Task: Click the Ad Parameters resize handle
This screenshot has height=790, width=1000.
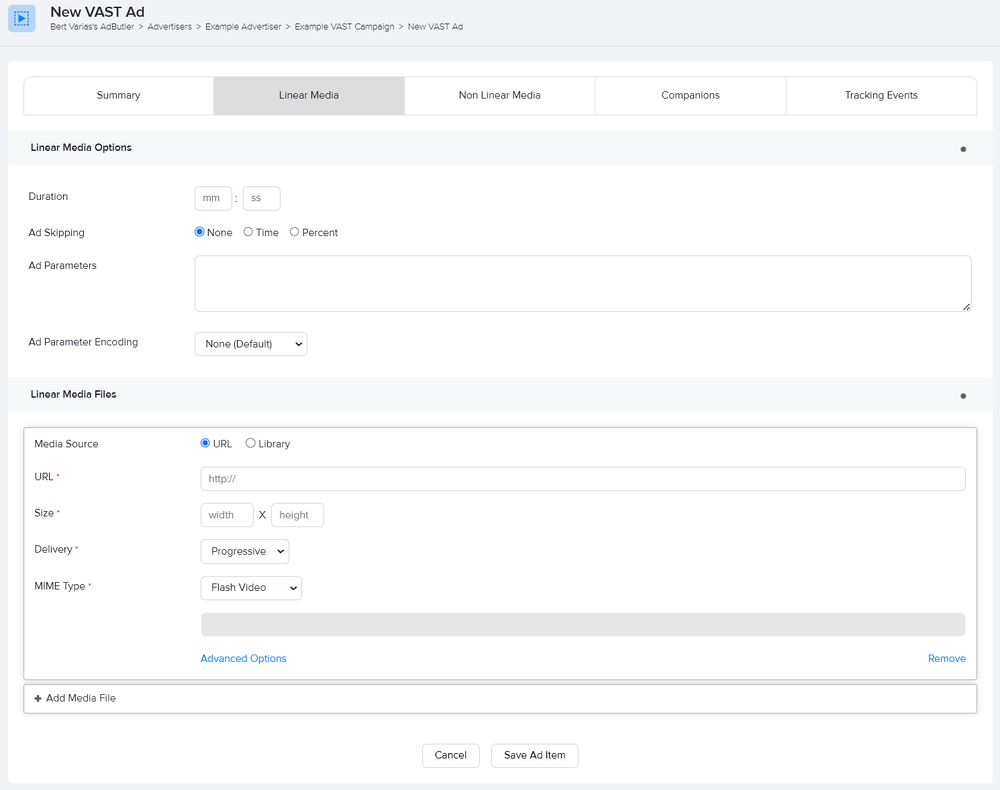Action: pos(967,307)
